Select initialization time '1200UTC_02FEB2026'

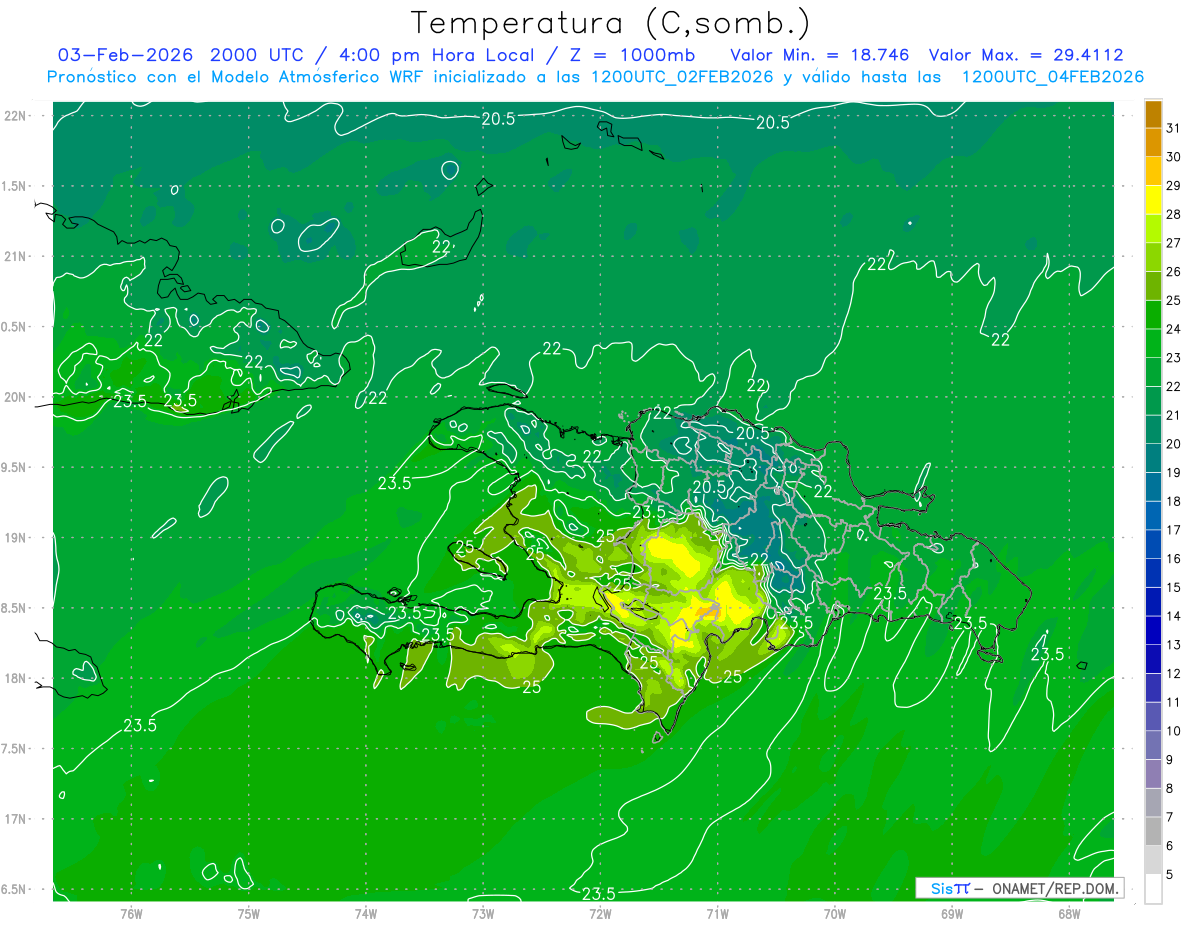coord(682,77)
